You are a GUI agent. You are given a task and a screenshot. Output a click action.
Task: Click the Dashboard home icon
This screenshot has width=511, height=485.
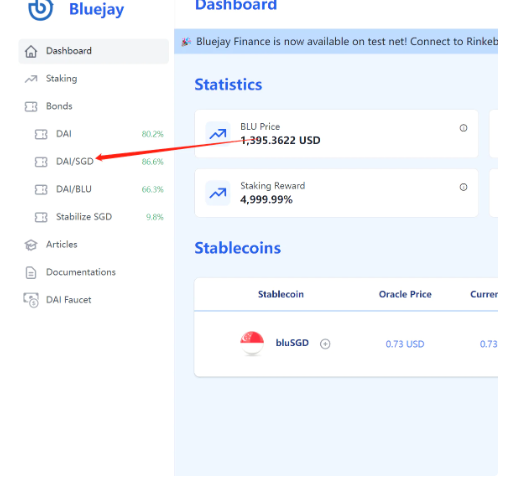tap(31, 51)
